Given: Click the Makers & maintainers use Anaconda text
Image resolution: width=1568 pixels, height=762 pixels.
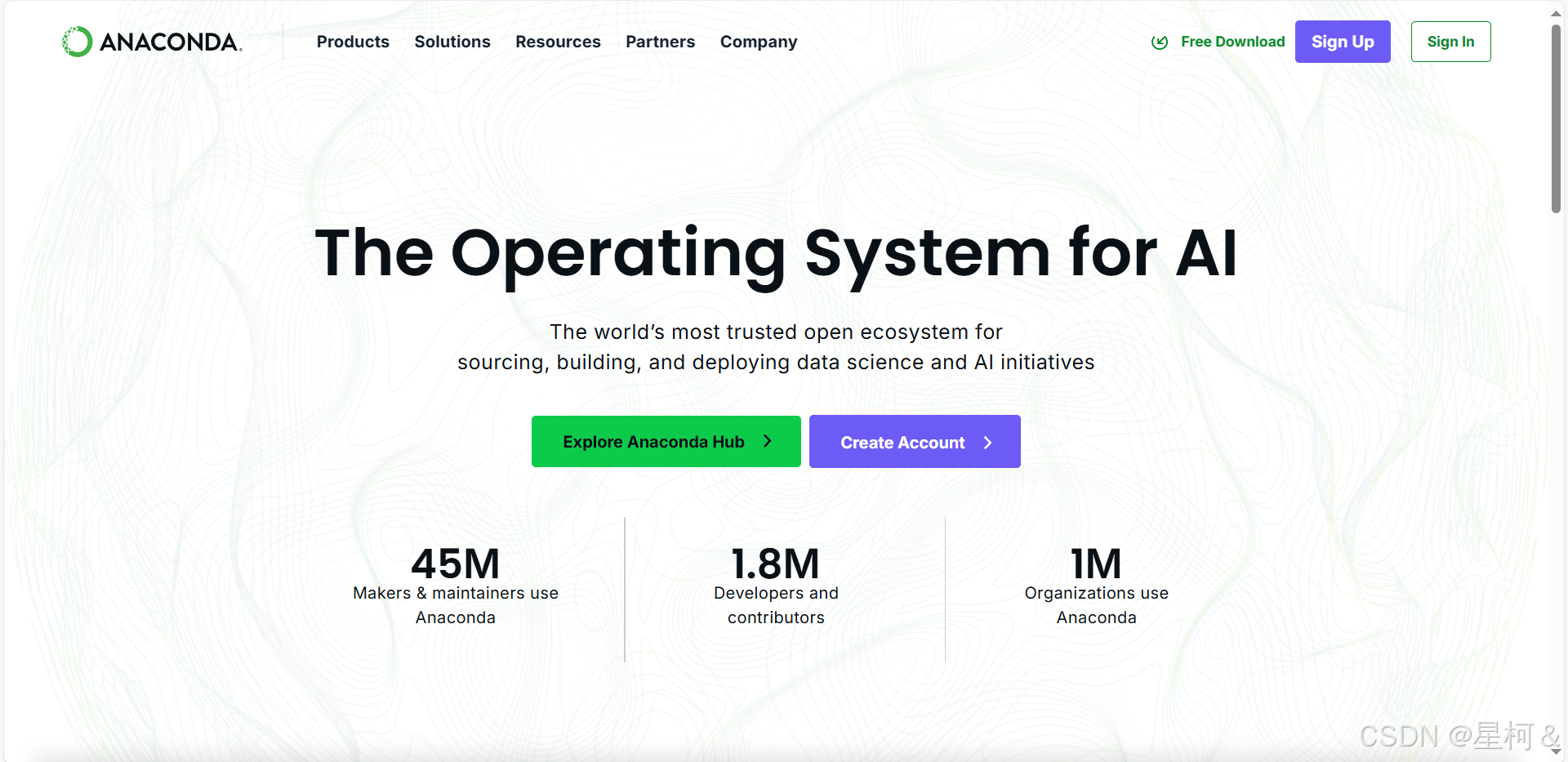Looking at the screenshot, I should click(x=456, y=605).
